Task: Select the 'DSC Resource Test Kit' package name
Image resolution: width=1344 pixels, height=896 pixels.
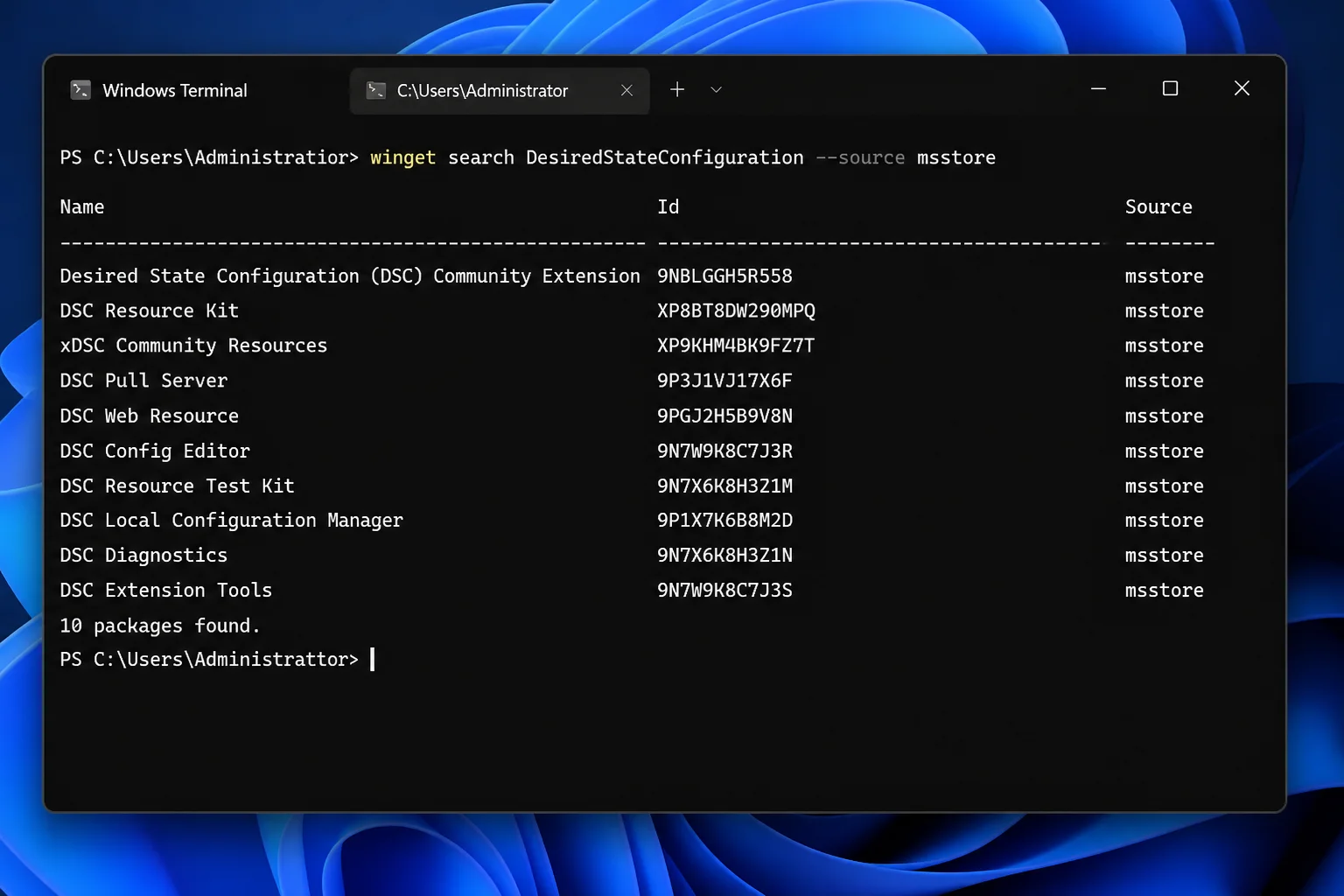Action: (178, 486)
